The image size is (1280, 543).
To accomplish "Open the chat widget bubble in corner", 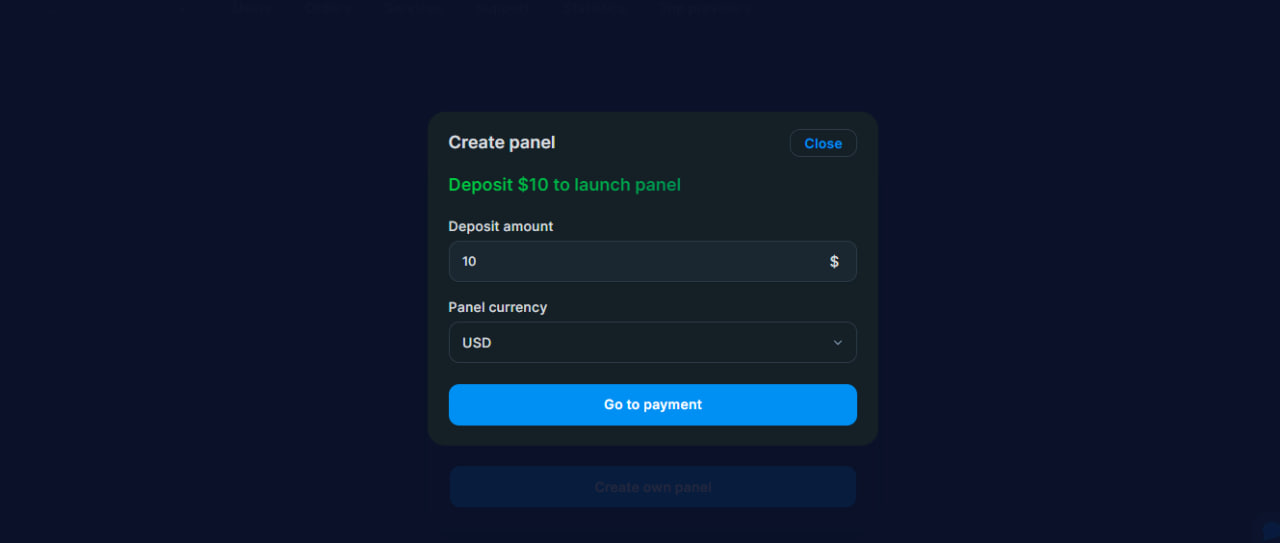I will tap(1269, 532).
